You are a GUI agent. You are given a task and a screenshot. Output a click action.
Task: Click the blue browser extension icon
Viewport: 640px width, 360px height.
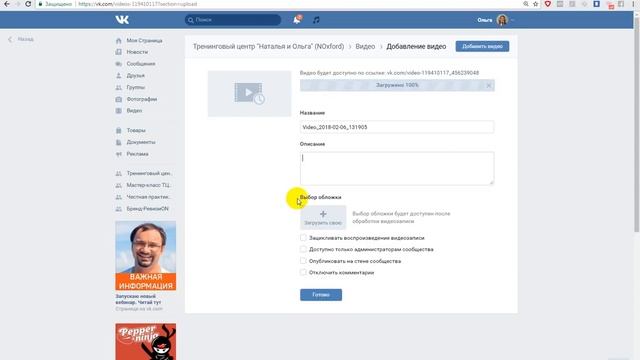[x=596, y=4]
